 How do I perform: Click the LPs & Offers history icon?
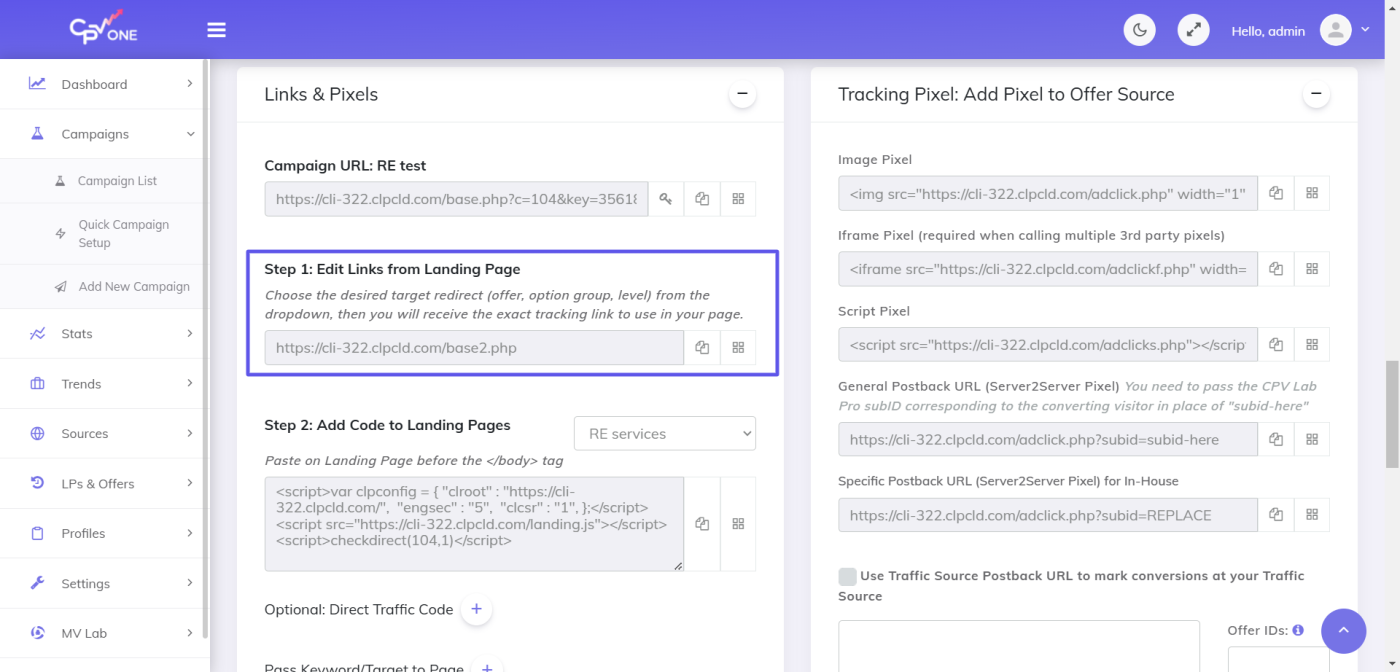(37, 483)
